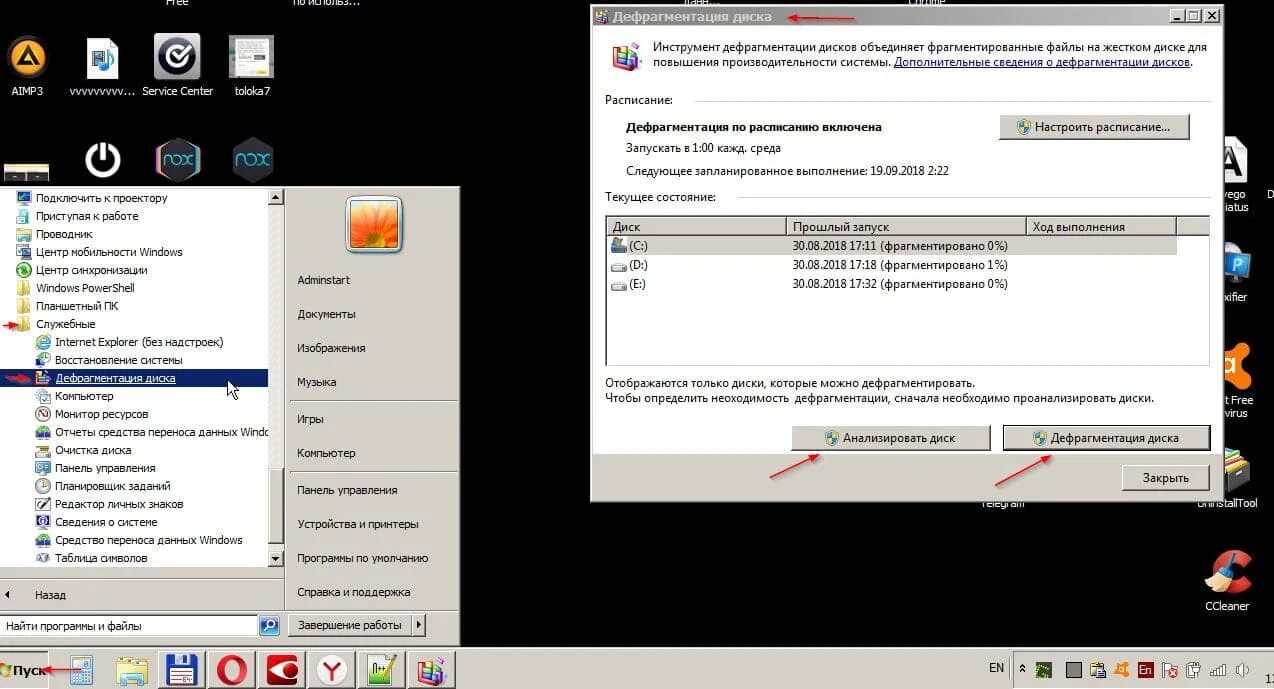Click the programs list scroll-up arrow
Screen dimensions: 1274x689
[276, 198]
